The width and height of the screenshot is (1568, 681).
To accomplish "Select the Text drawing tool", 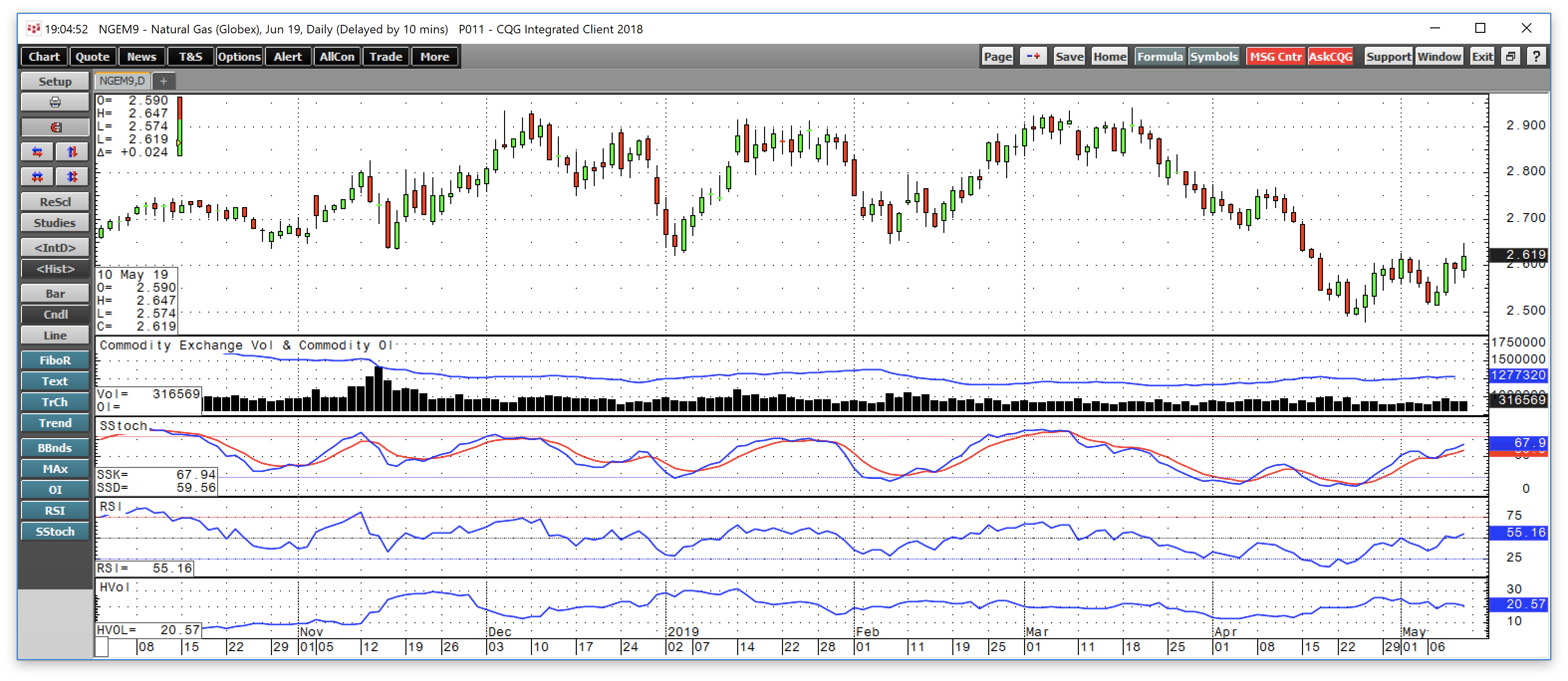I will click(x=55, y=381).
